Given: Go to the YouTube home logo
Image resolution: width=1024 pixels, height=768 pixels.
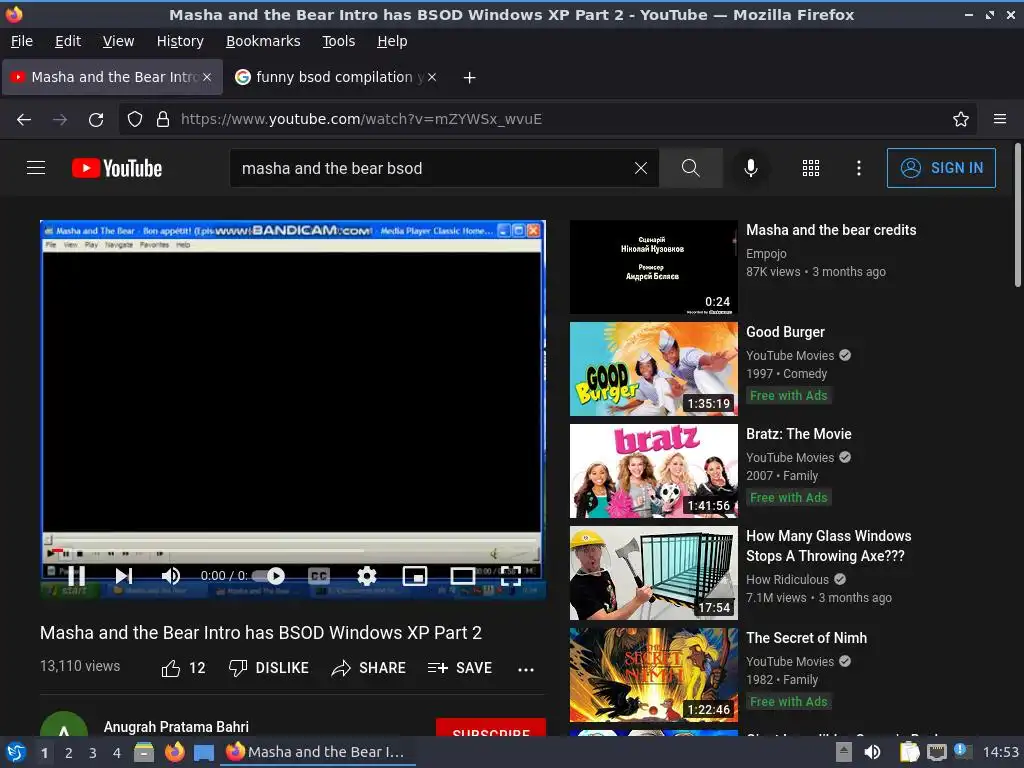Looking at the screenshot, I should click(117, 168).
